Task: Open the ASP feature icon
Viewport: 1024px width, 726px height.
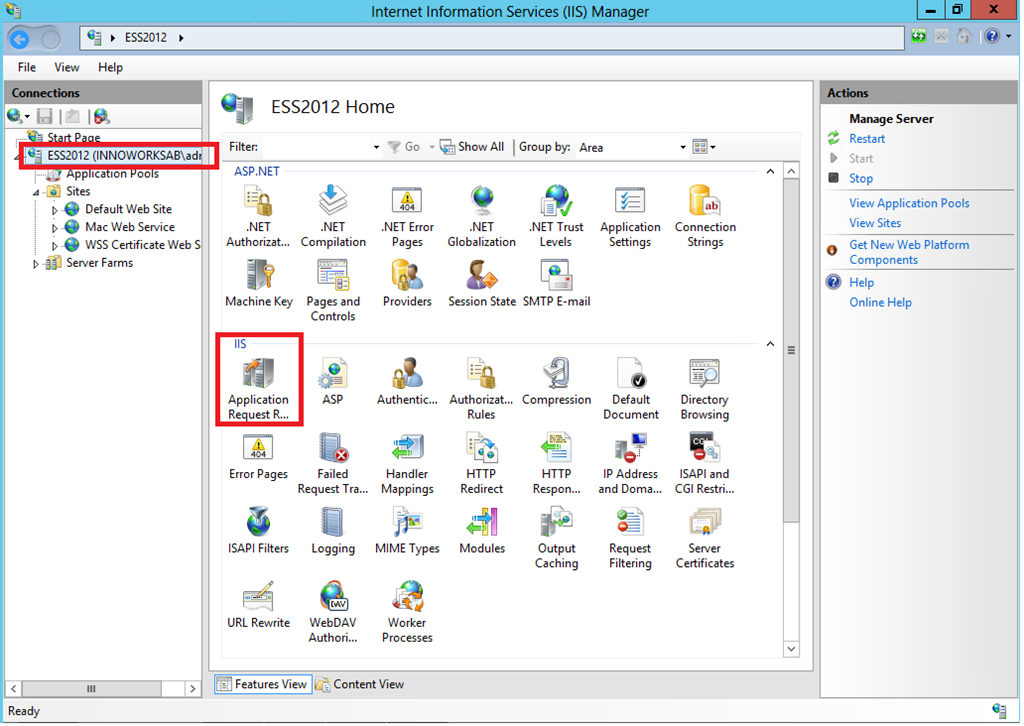Action: pos(333,381)
